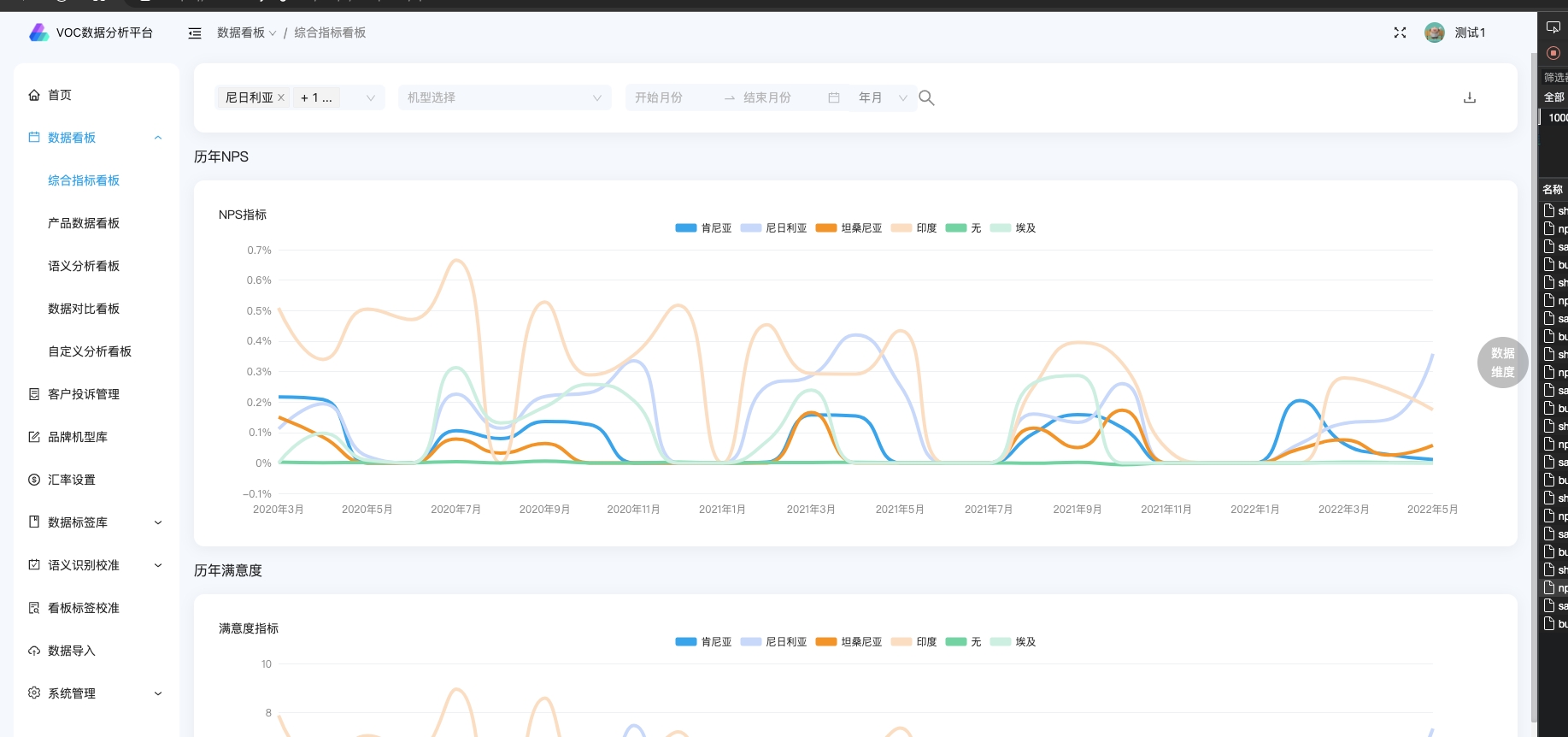Toggle 埃及 series in the NPS legend
The width and height of the screenshot is (1568, 737).
1013,228
